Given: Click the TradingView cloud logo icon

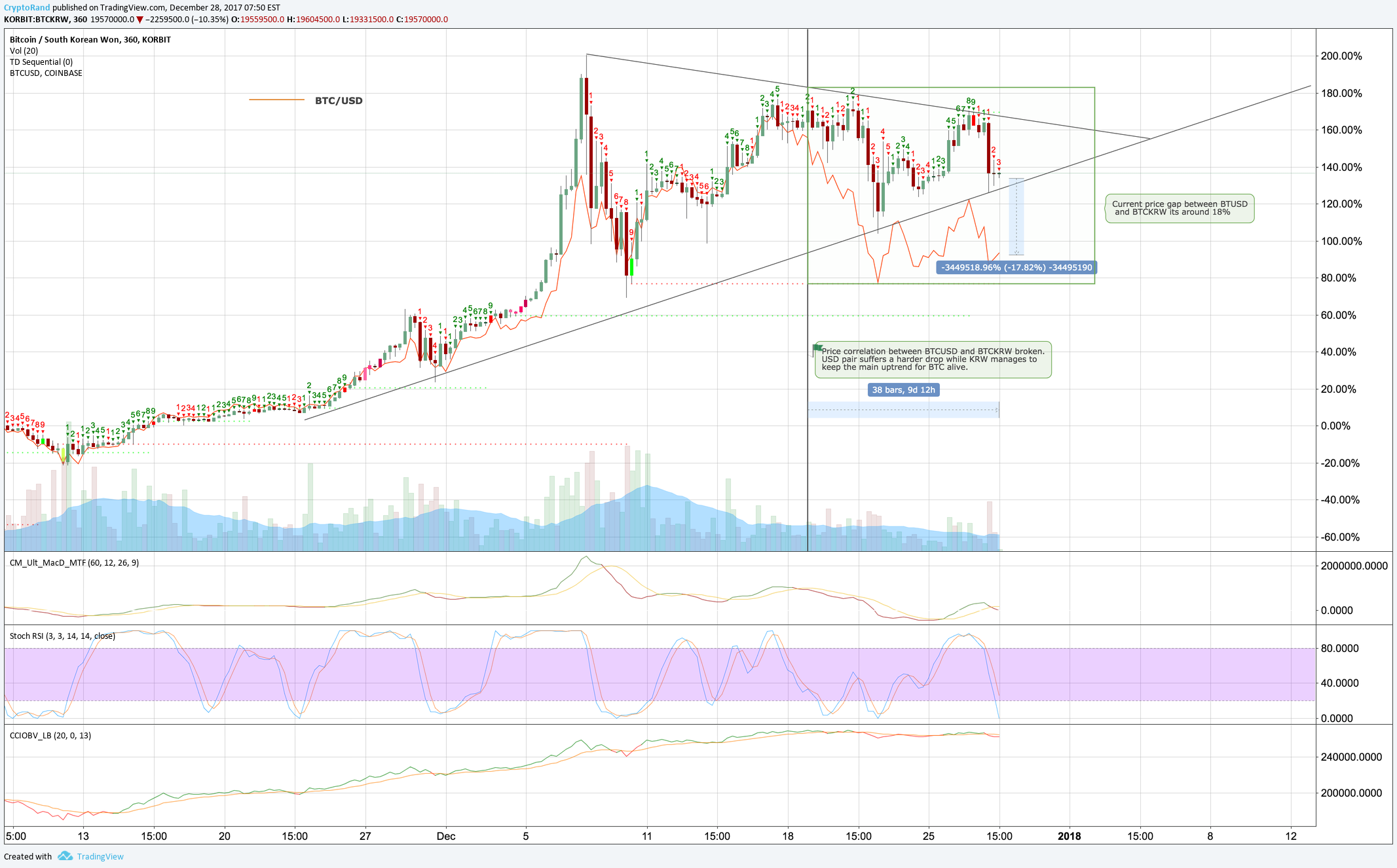Looking at the screenshot, I should point(65,856).
